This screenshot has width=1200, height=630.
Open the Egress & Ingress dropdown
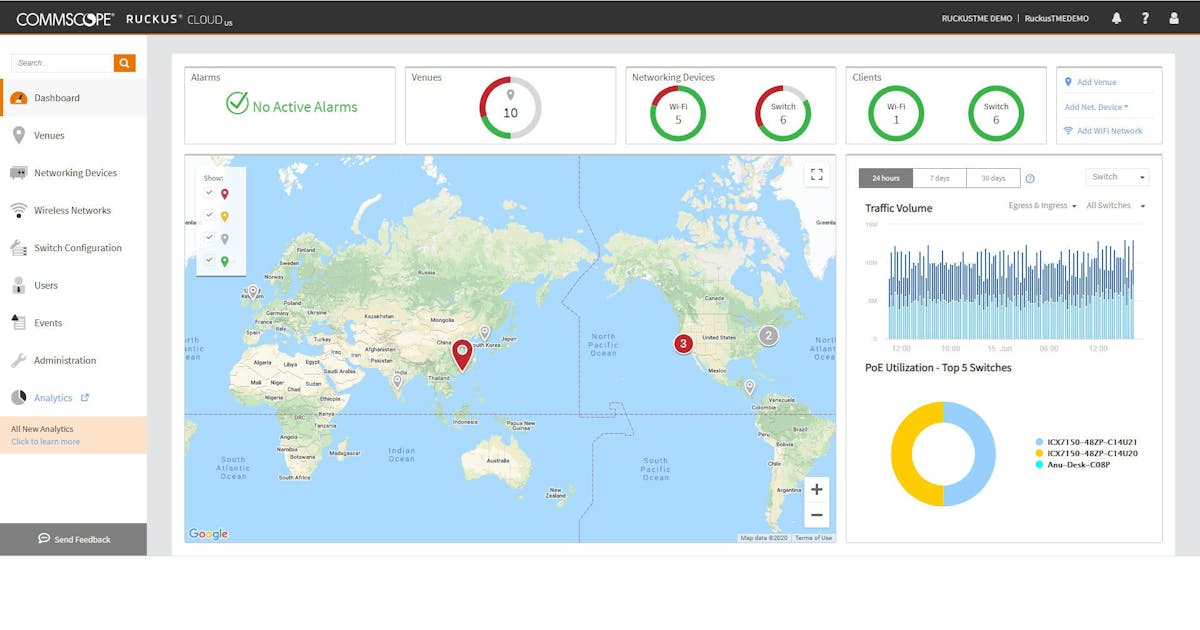click(x=1040, y=205)
